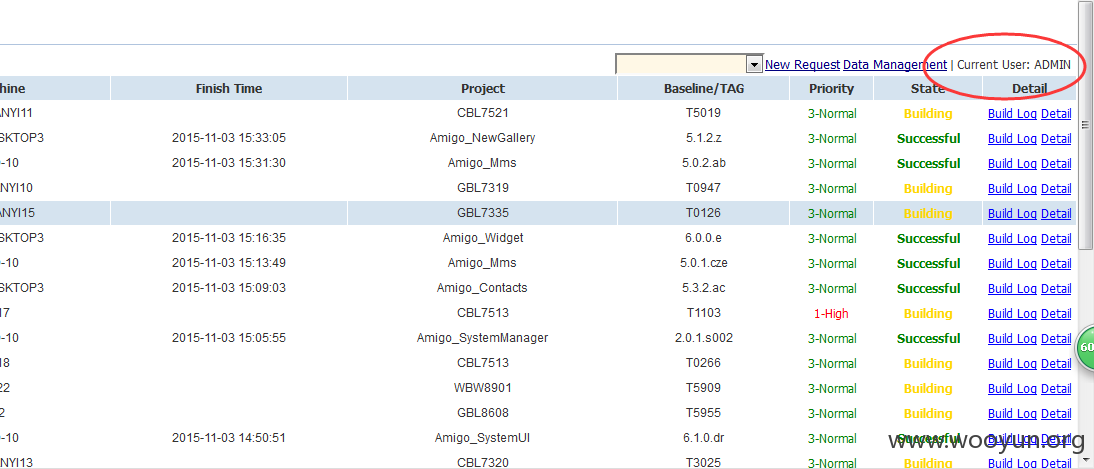Click the empty combo box field
This screenshot has width=1094, height=469.
(x=682, y=64)
